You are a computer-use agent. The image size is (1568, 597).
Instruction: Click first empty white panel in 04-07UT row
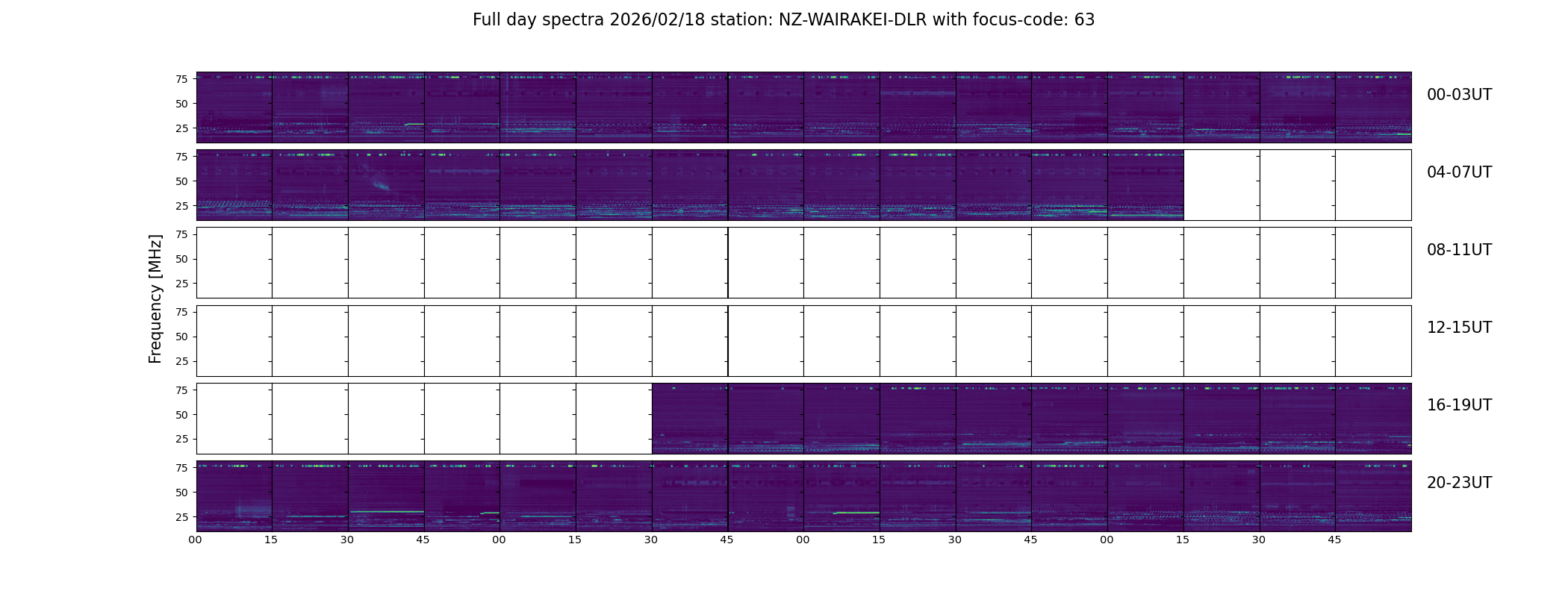[x=1222, y=185]
